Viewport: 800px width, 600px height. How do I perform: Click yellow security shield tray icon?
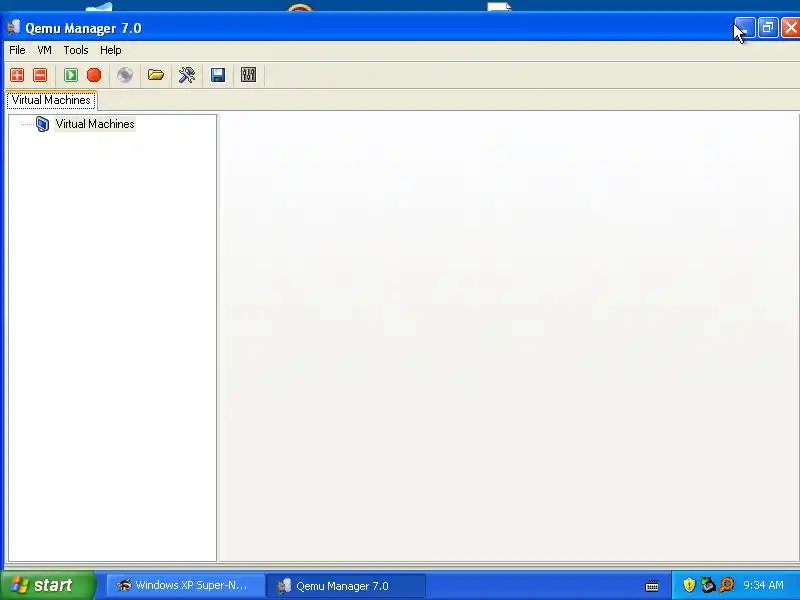click(x=689, y=585)
